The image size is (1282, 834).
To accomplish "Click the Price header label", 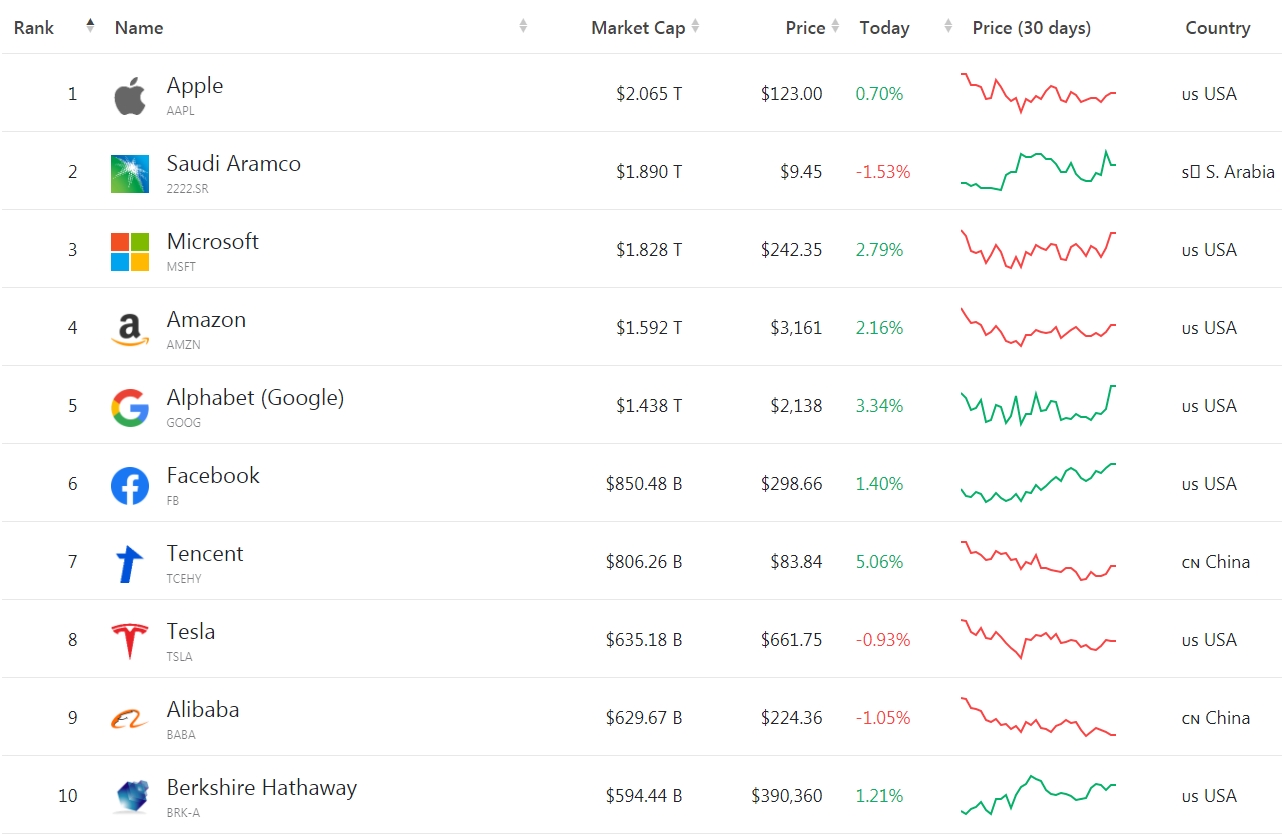I will (x=805, y=28).
